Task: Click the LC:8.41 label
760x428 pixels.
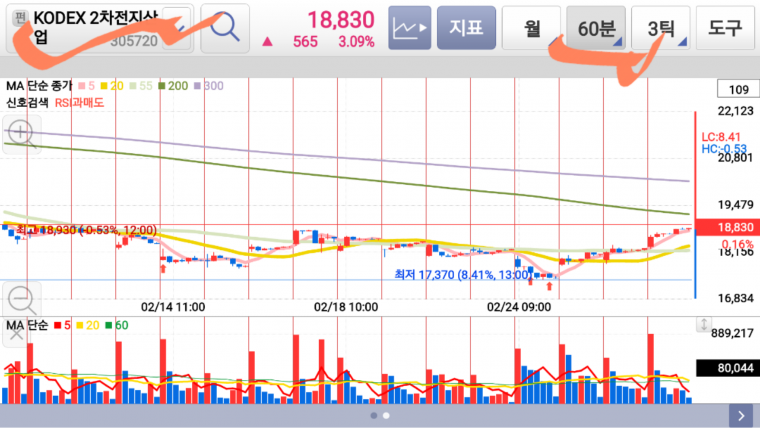Action: [721, 137]
